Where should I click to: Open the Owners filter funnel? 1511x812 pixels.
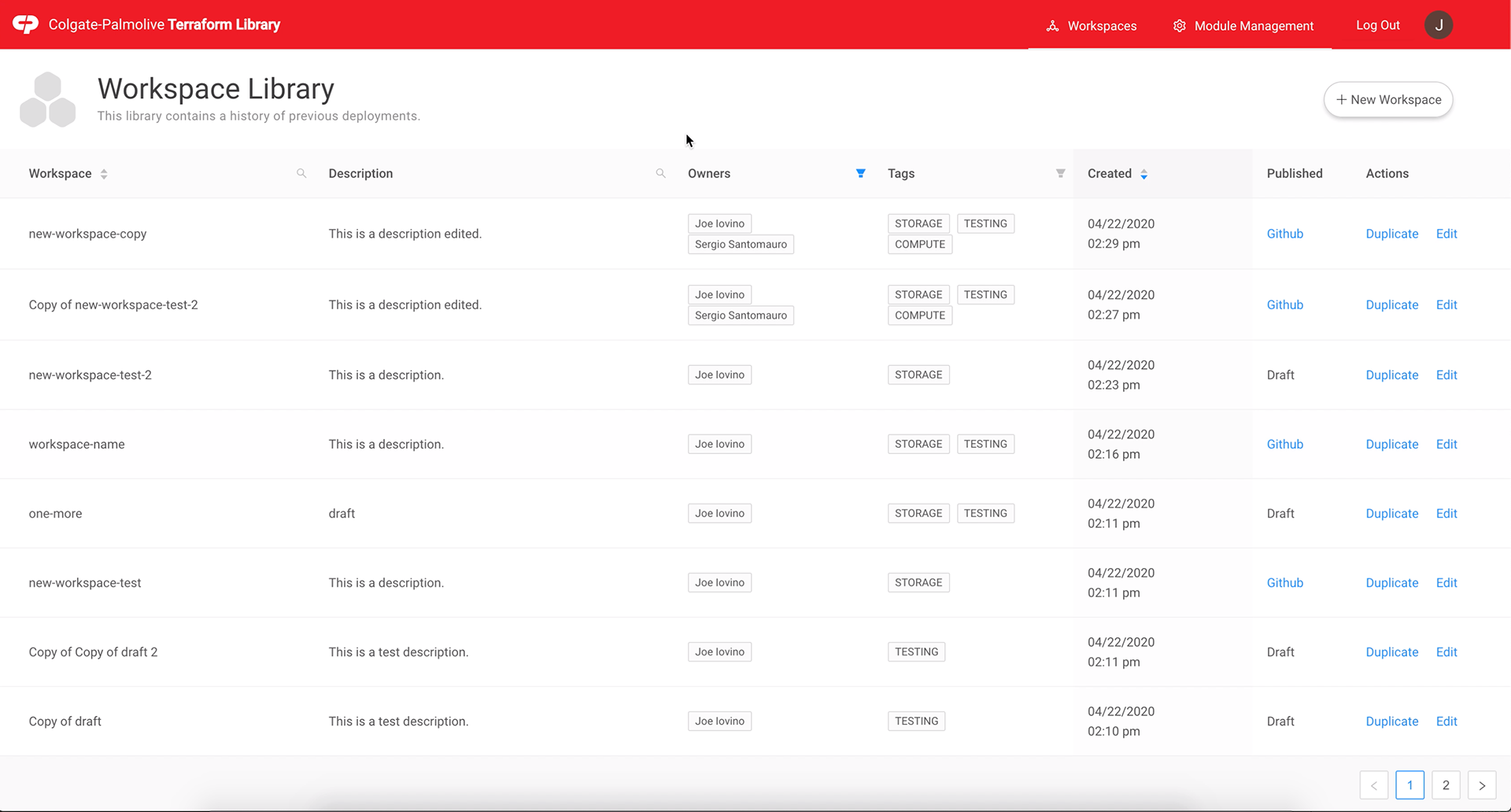[861, 173]
